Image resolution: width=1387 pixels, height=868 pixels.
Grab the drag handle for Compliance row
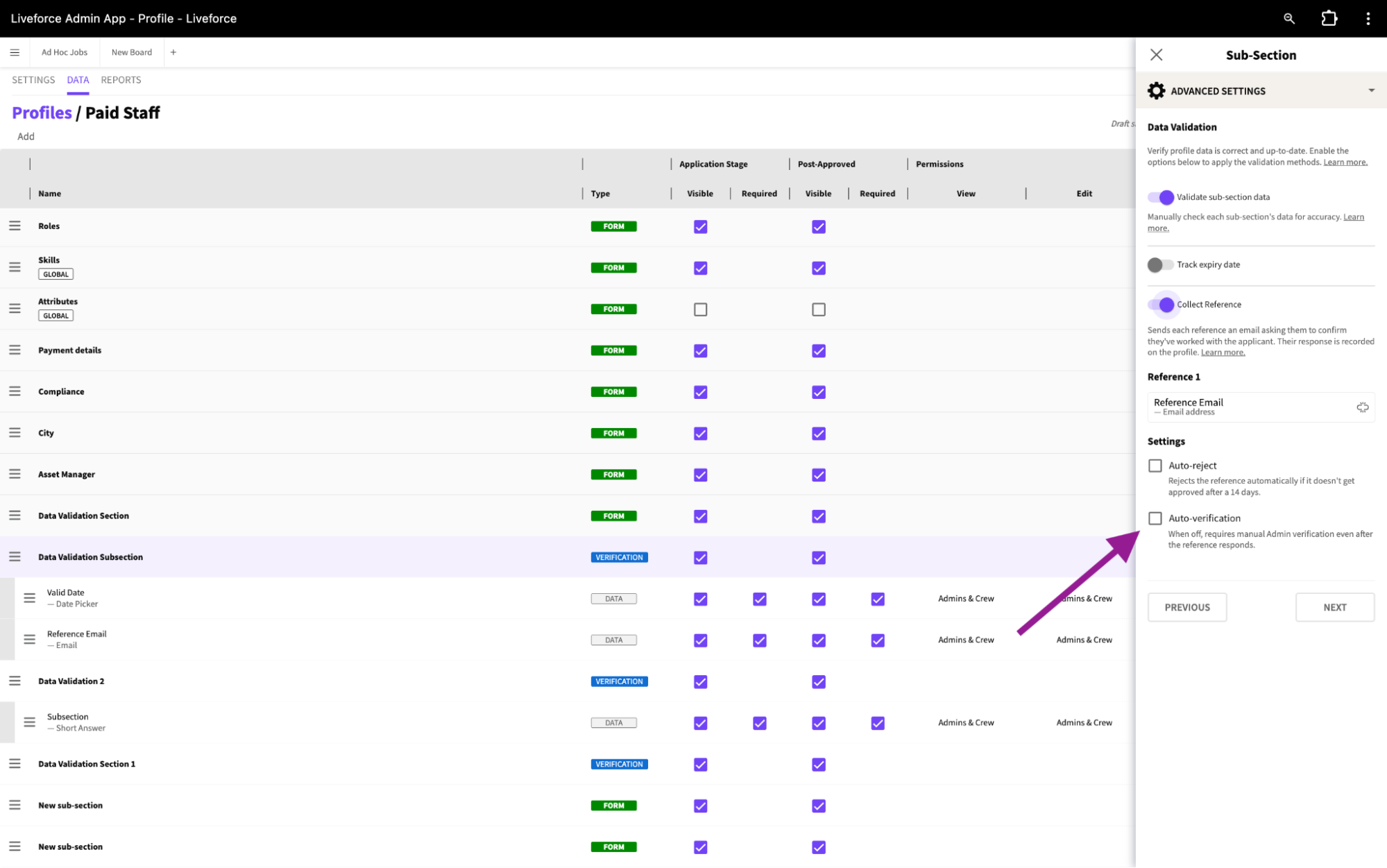tap(15, 391)
